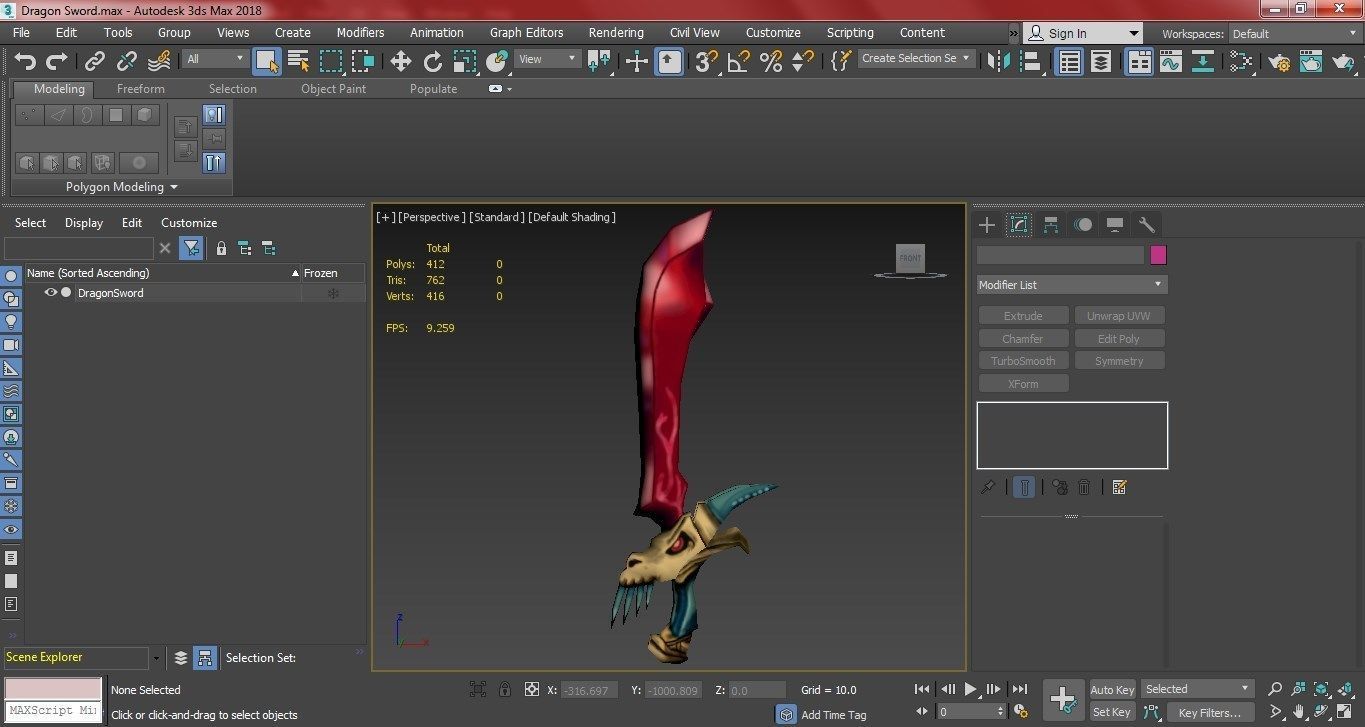Click the TurboSmooth modifier button
Image resolution: width=1365 pixels, height=727 pixels.
point(1023,361)
